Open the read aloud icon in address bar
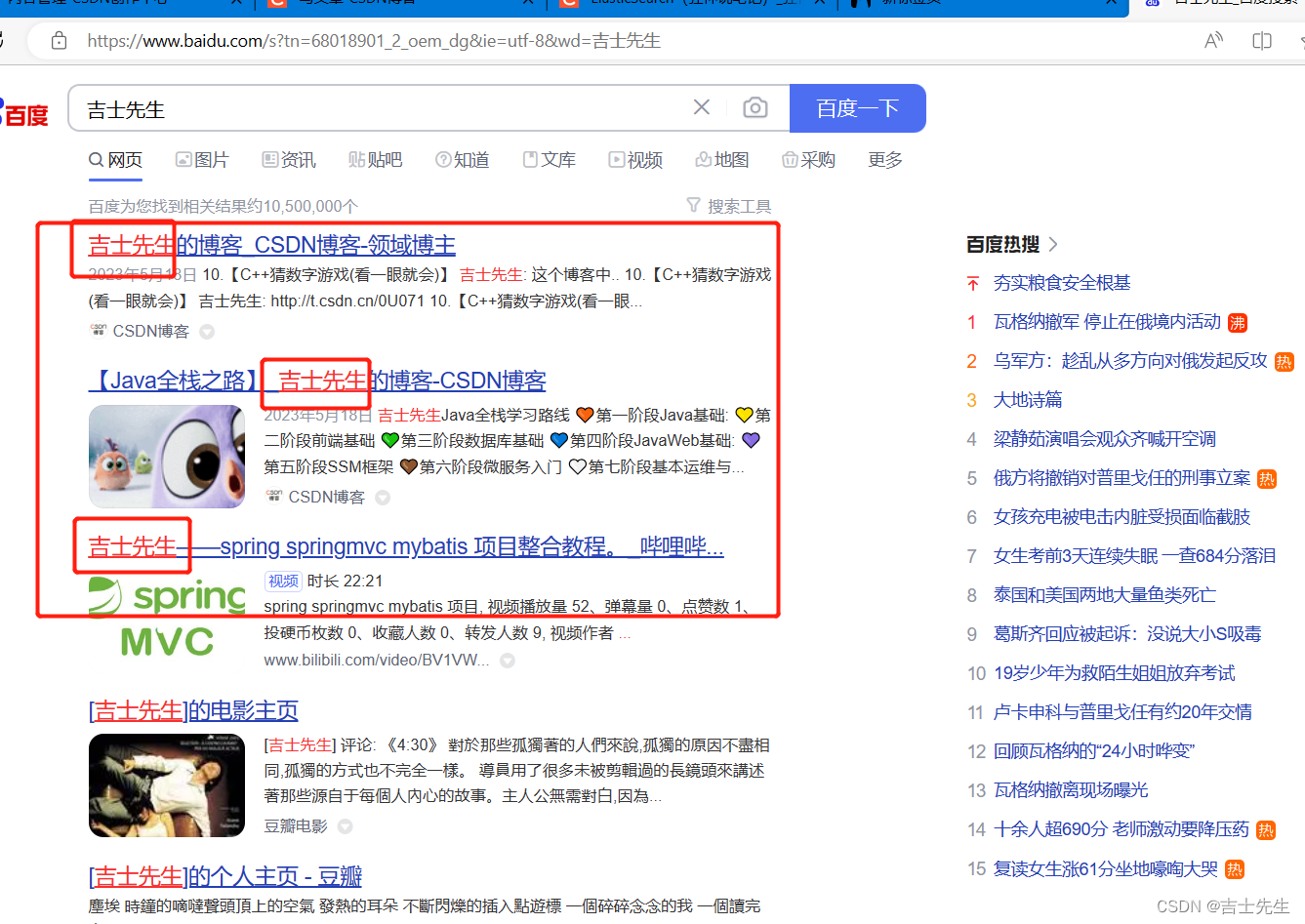The width and height of the screenshot is (1305, 924). [1213, 41]
